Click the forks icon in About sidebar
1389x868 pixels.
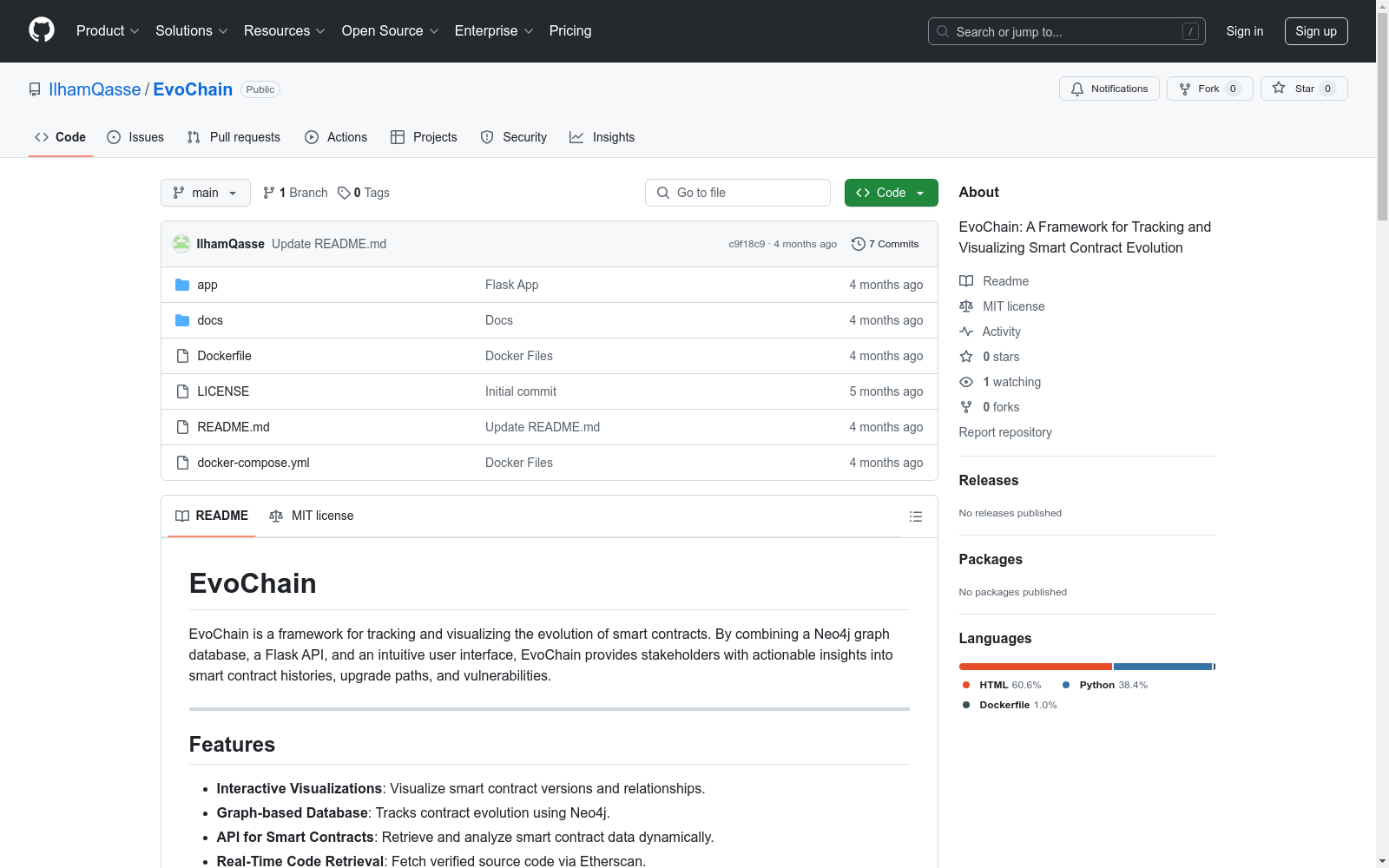[966, 407]
